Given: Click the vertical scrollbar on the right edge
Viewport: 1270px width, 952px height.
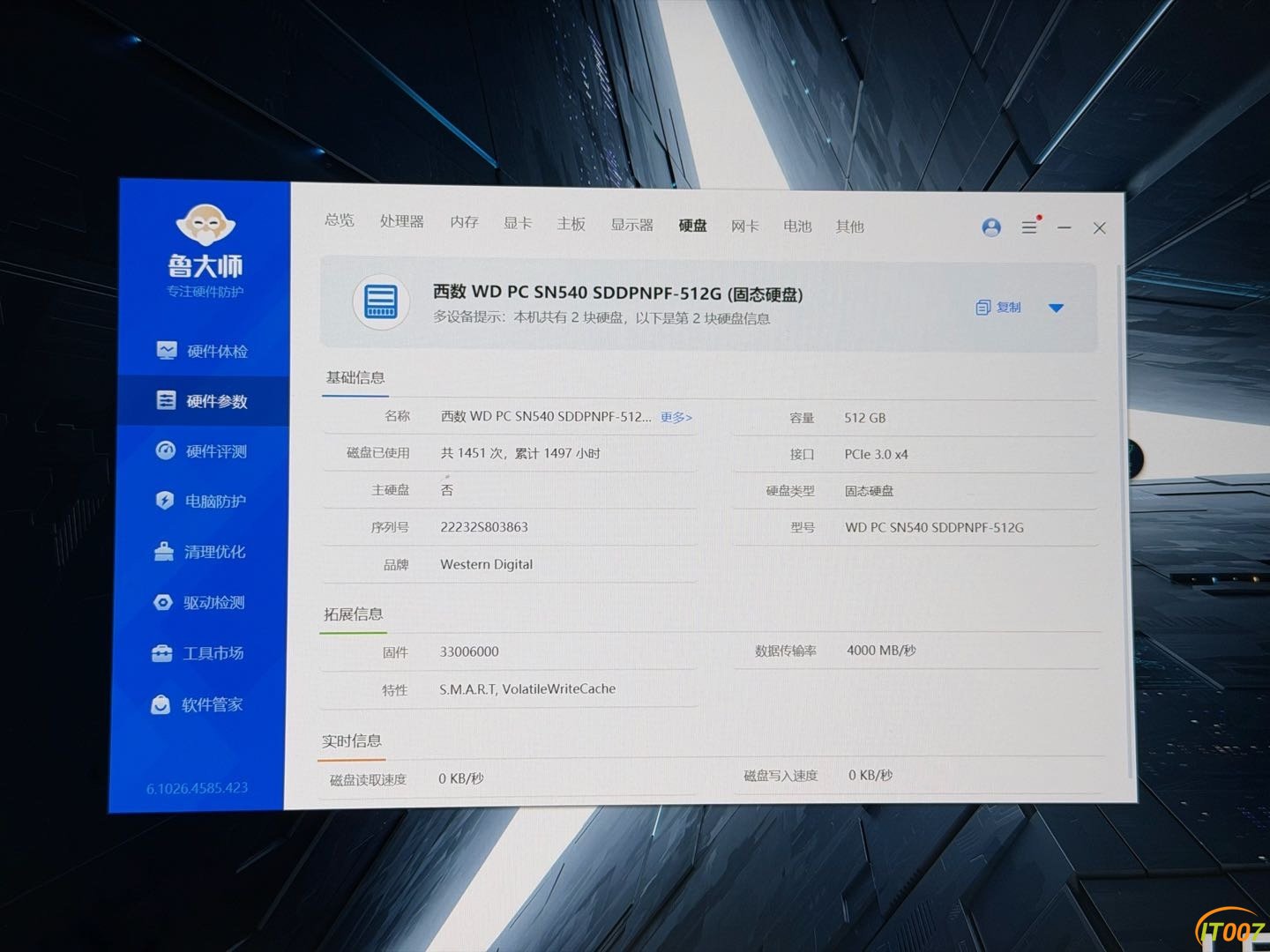Looking at the screenshot, I should 1124,521.
